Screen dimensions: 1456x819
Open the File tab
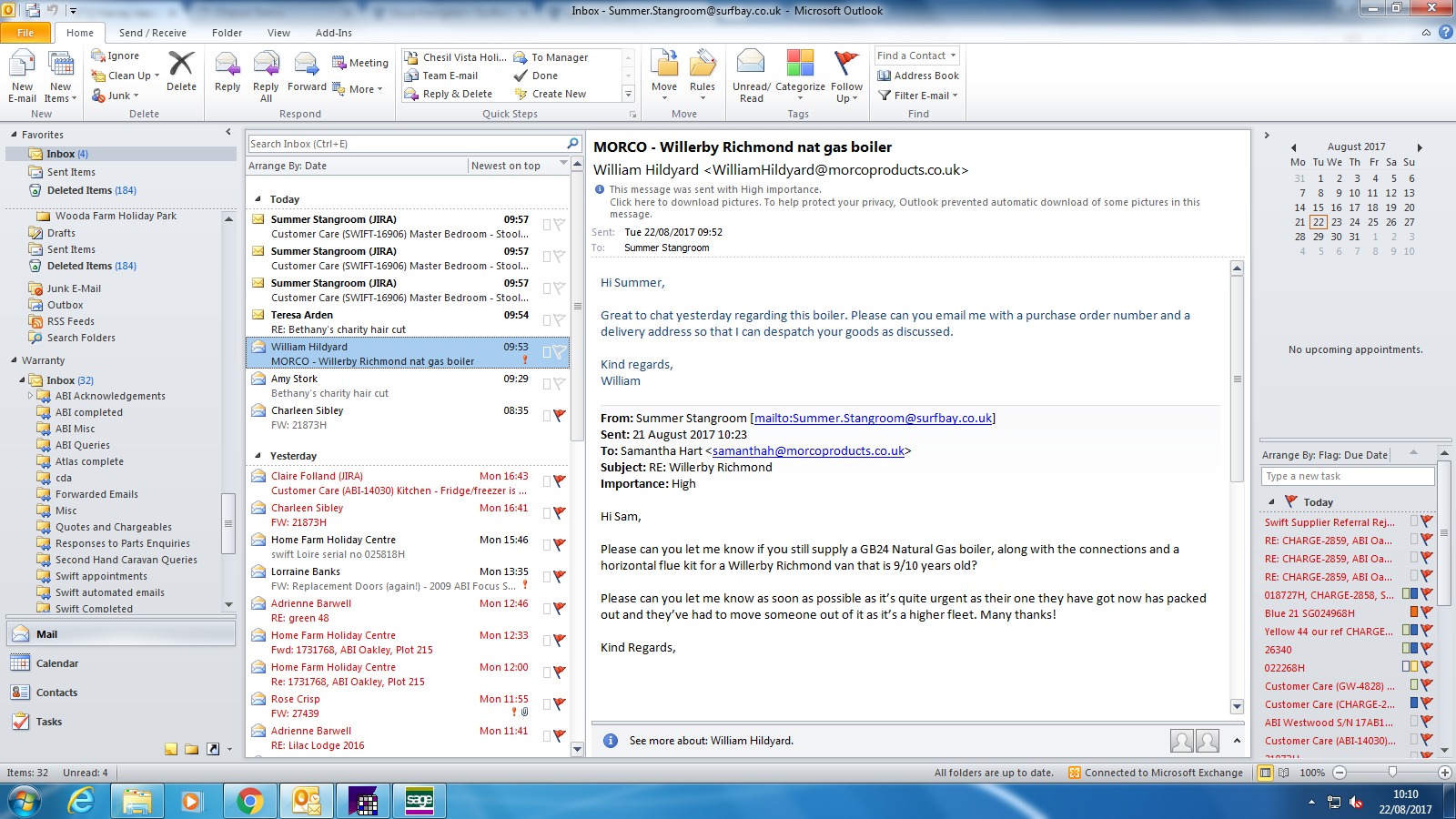25,33
